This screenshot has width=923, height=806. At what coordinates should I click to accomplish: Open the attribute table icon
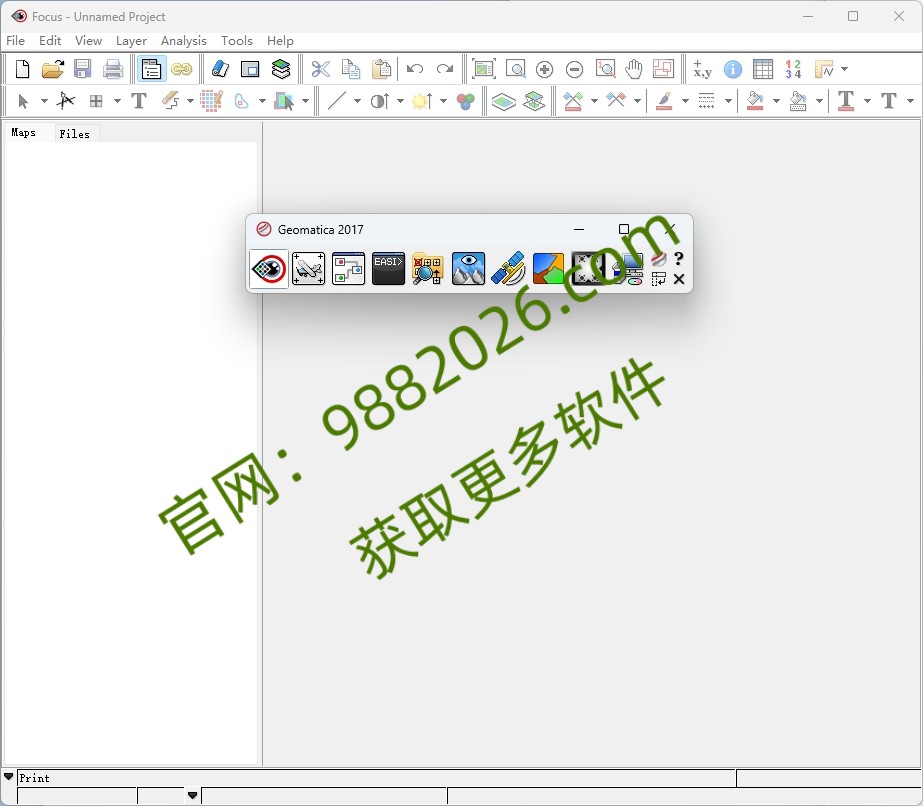763,69
